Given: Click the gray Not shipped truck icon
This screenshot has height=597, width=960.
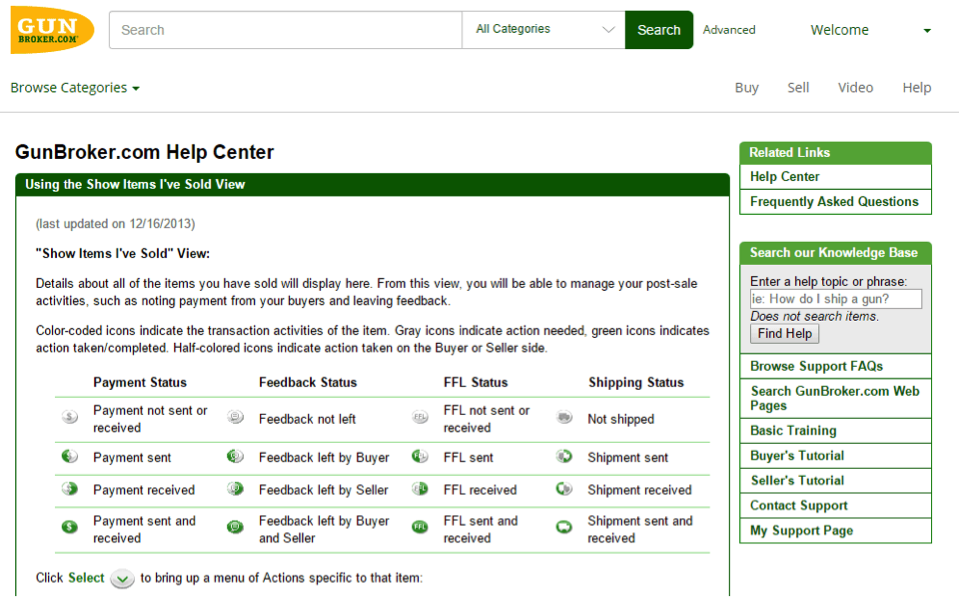Looking at the screenshot, I should (x=564, y=418).
